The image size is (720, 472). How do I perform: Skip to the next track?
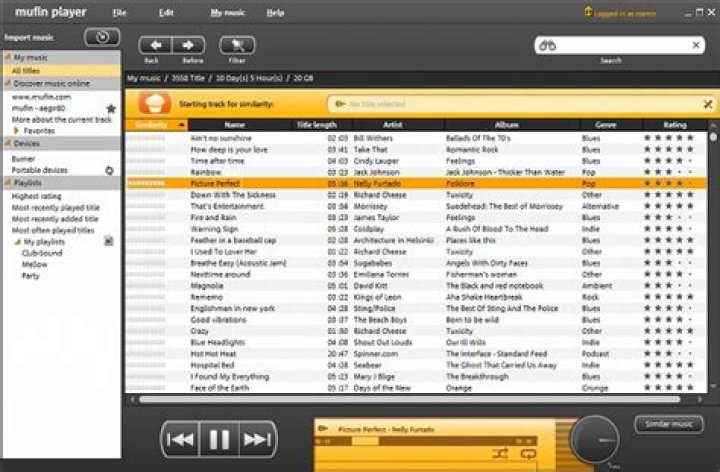pyautogui.click(x=258, y=439)
